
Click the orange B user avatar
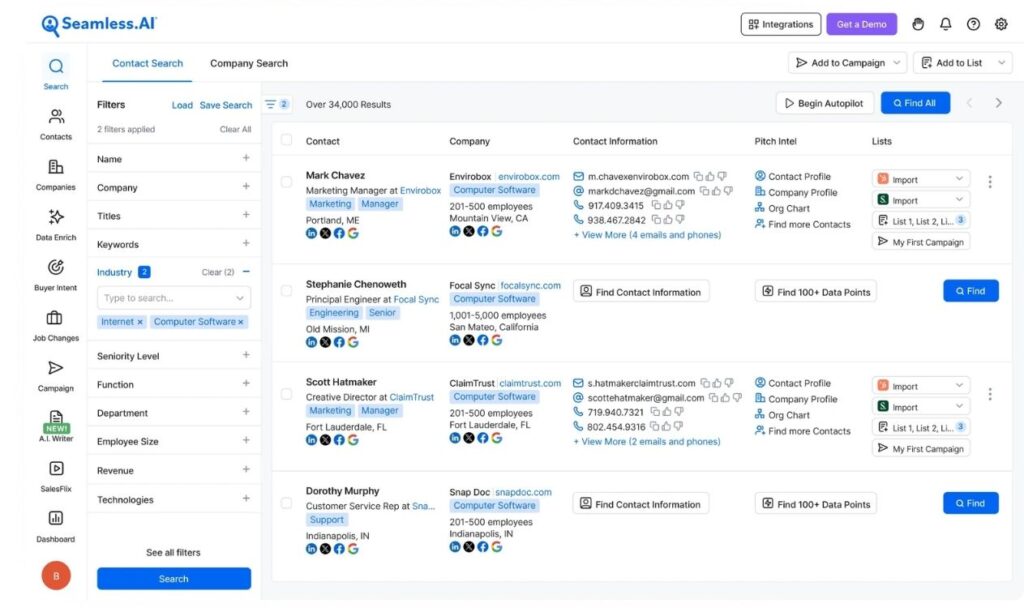(56, 575)
